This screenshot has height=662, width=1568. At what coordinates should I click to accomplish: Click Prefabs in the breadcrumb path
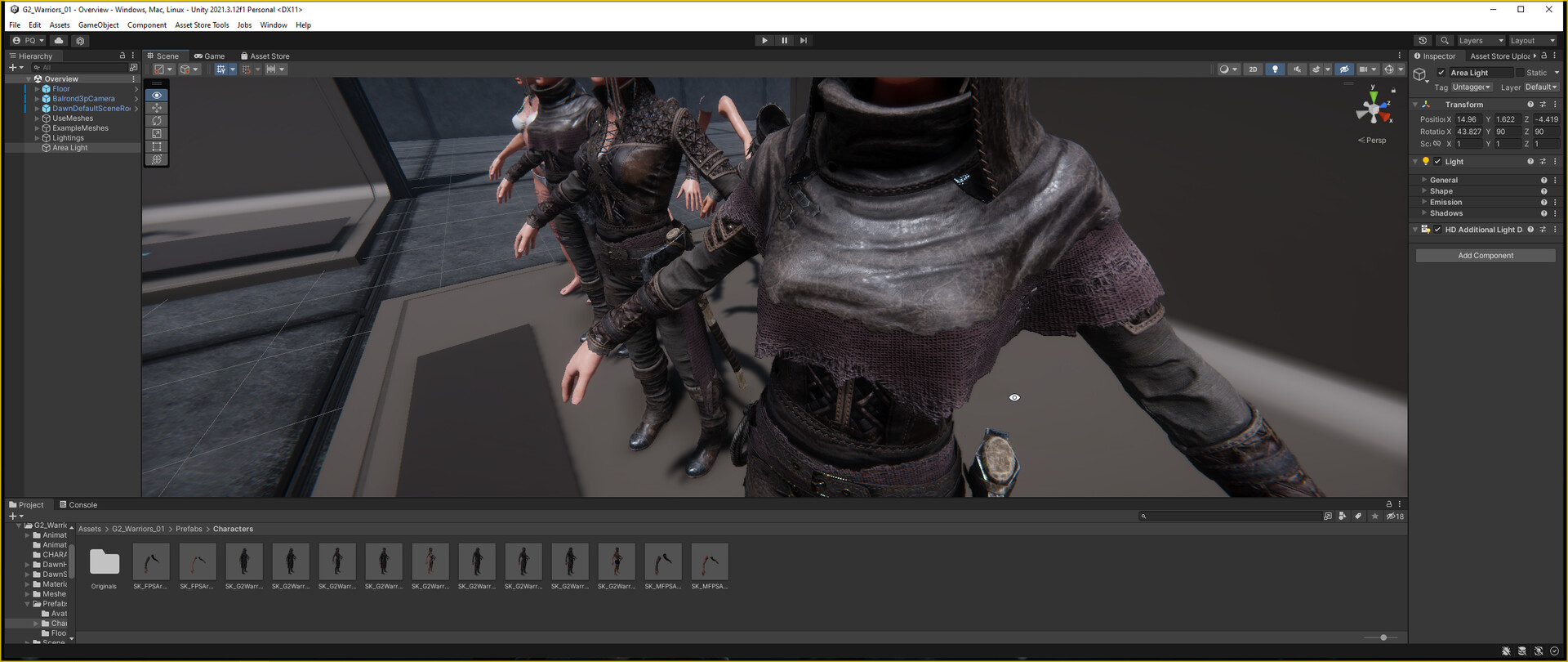click(x=189, y=529)
